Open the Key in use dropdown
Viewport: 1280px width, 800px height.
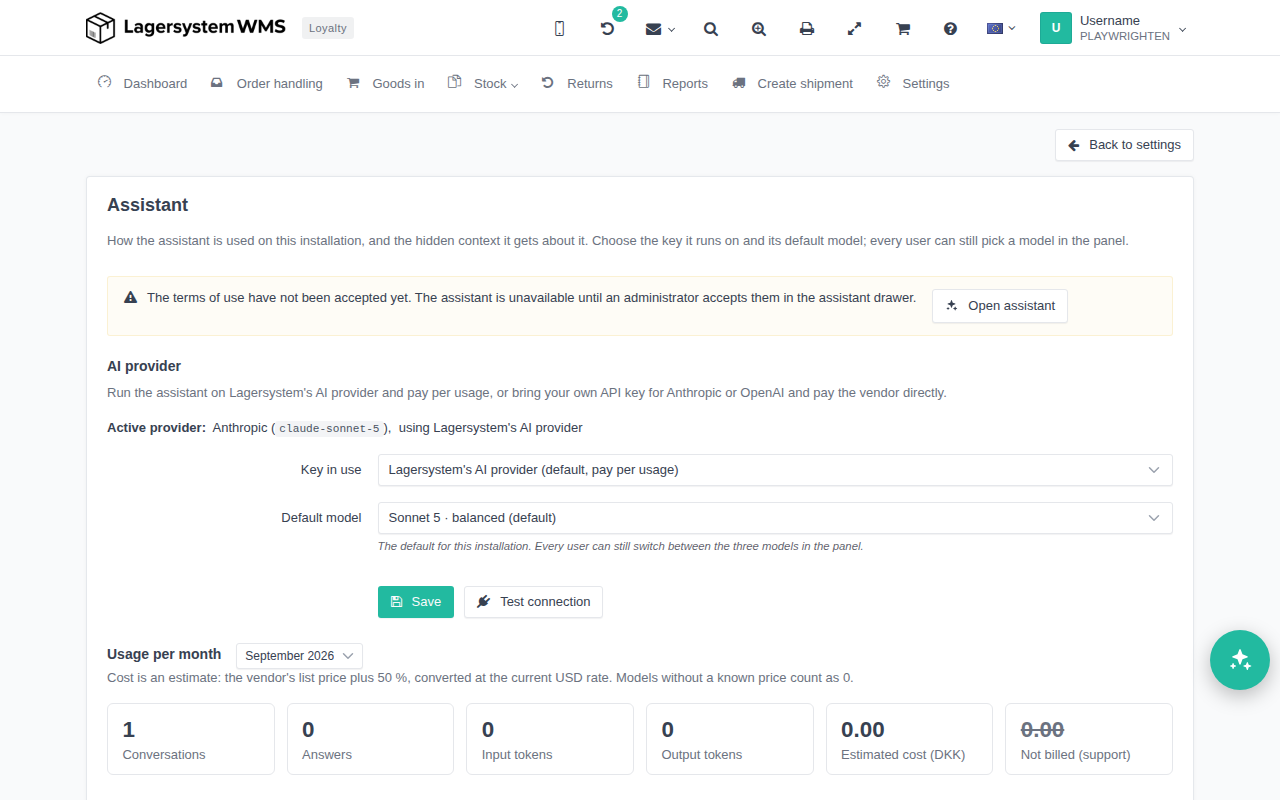(x=775, y=470)
